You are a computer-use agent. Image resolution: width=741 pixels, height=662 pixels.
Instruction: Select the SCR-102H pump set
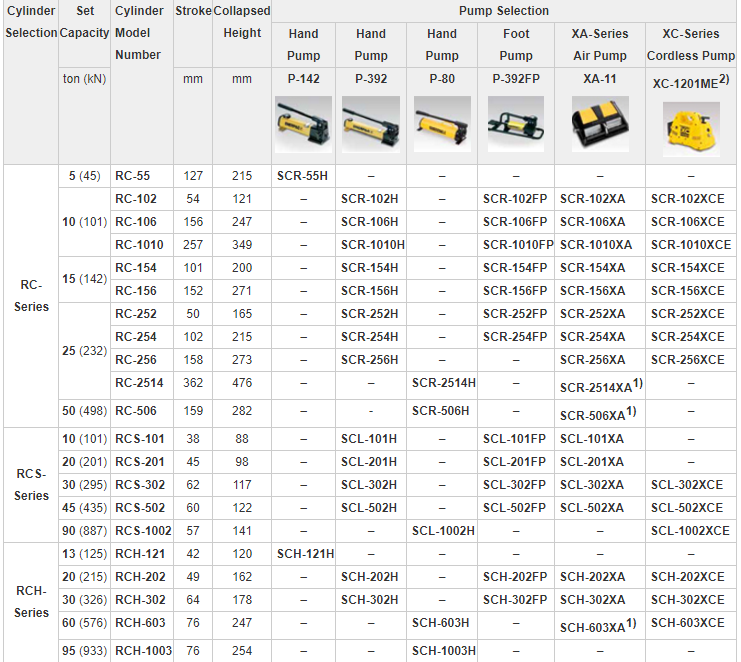click(x=370, y=199)
